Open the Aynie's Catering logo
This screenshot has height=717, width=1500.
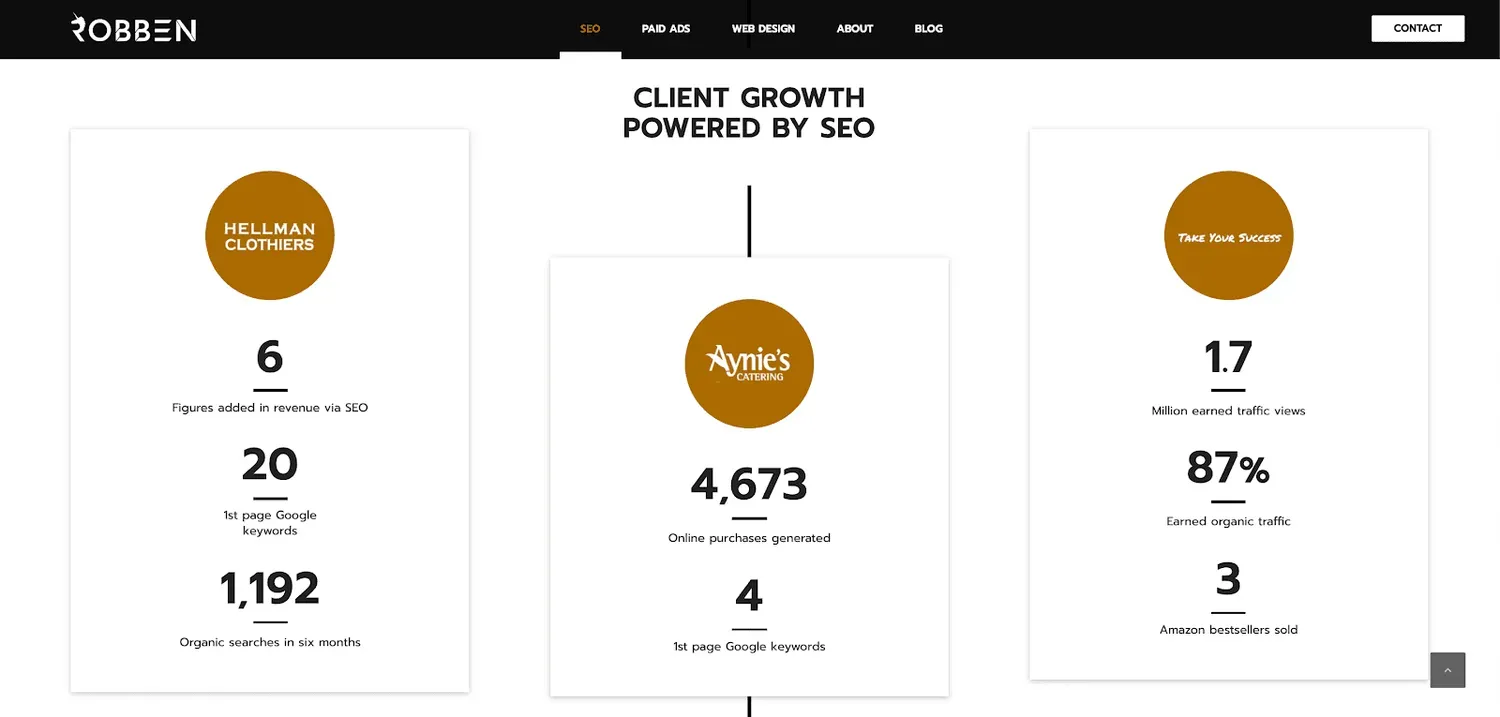point(749,363)
